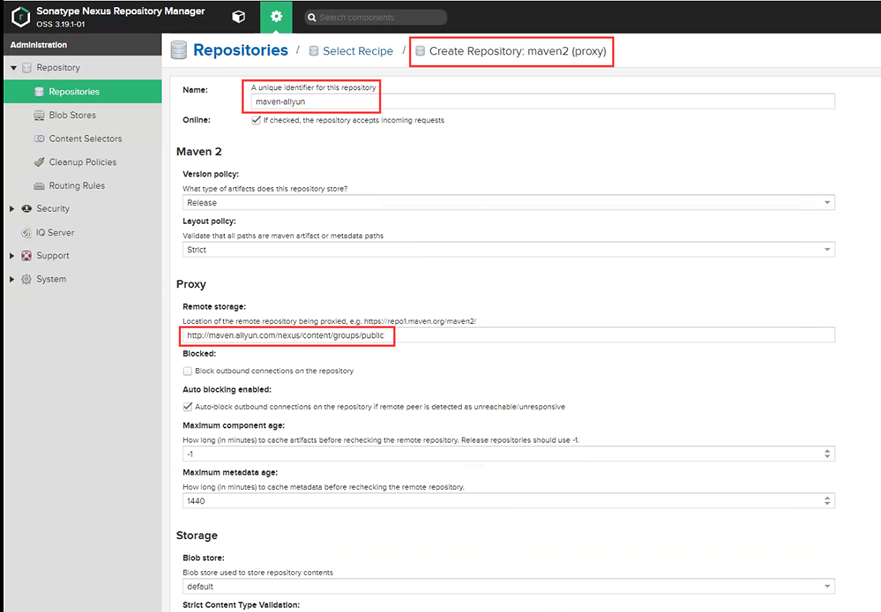Adjust Maximum metadata age stepper arrows
The width and height of the screenshot is (881, 612).
click(827, 501)
